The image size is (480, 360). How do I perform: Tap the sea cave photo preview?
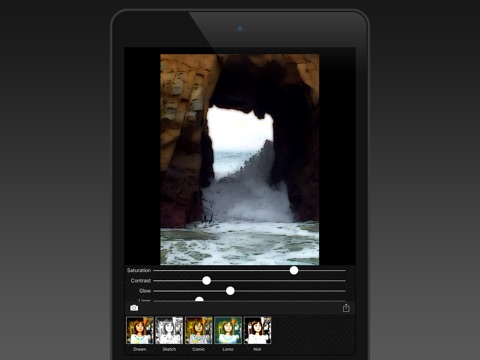(240, 160)
